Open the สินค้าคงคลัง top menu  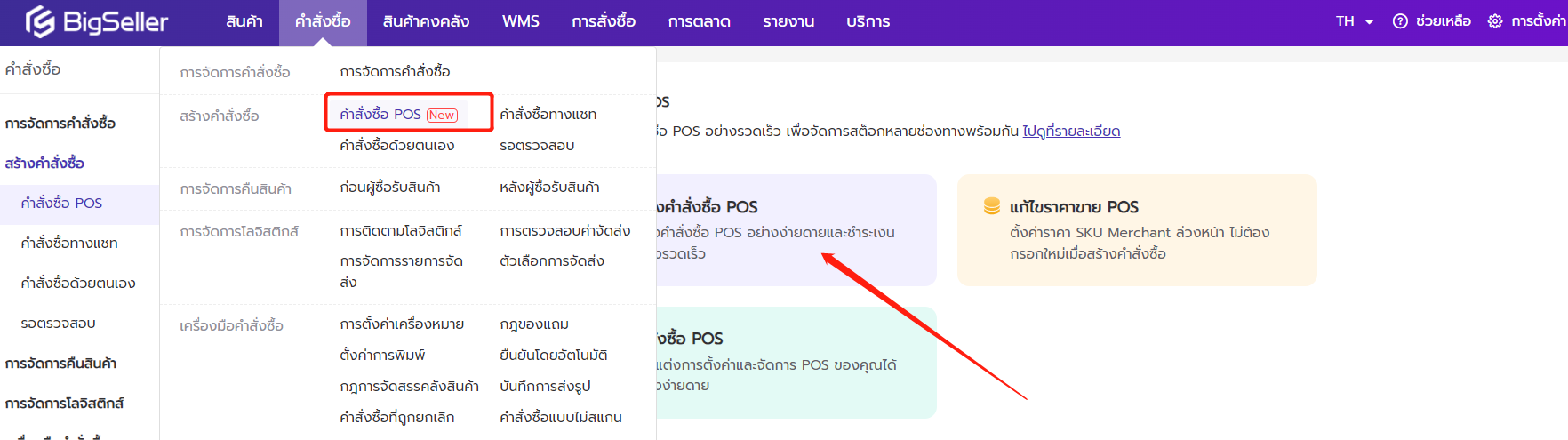[426, 21]
